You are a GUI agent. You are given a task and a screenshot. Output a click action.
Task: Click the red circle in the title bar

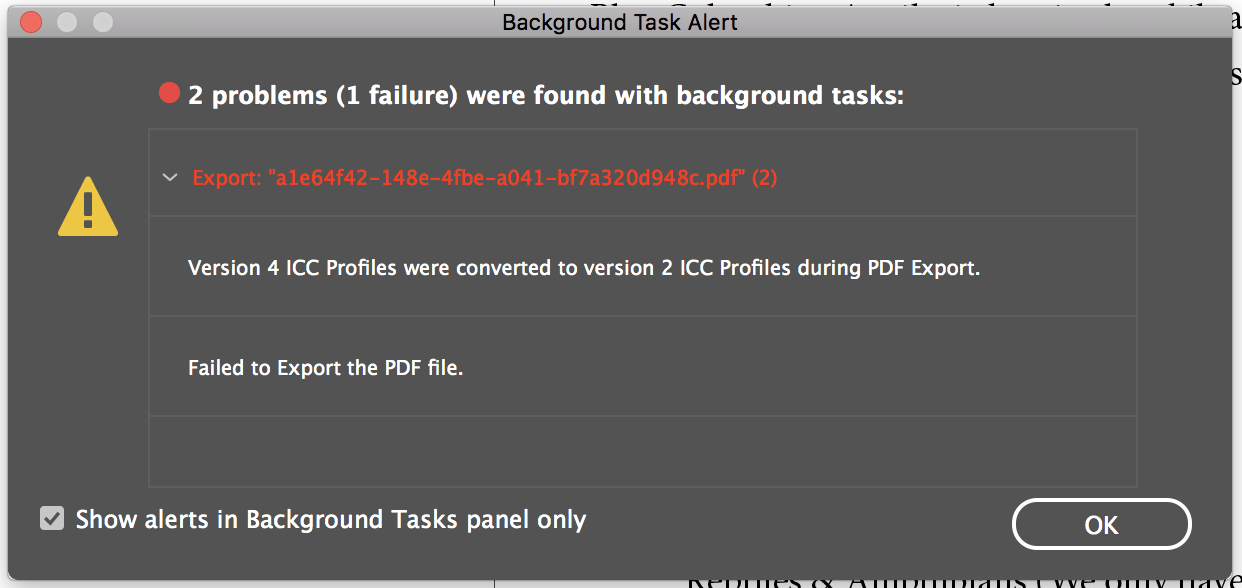pos(31,21)
